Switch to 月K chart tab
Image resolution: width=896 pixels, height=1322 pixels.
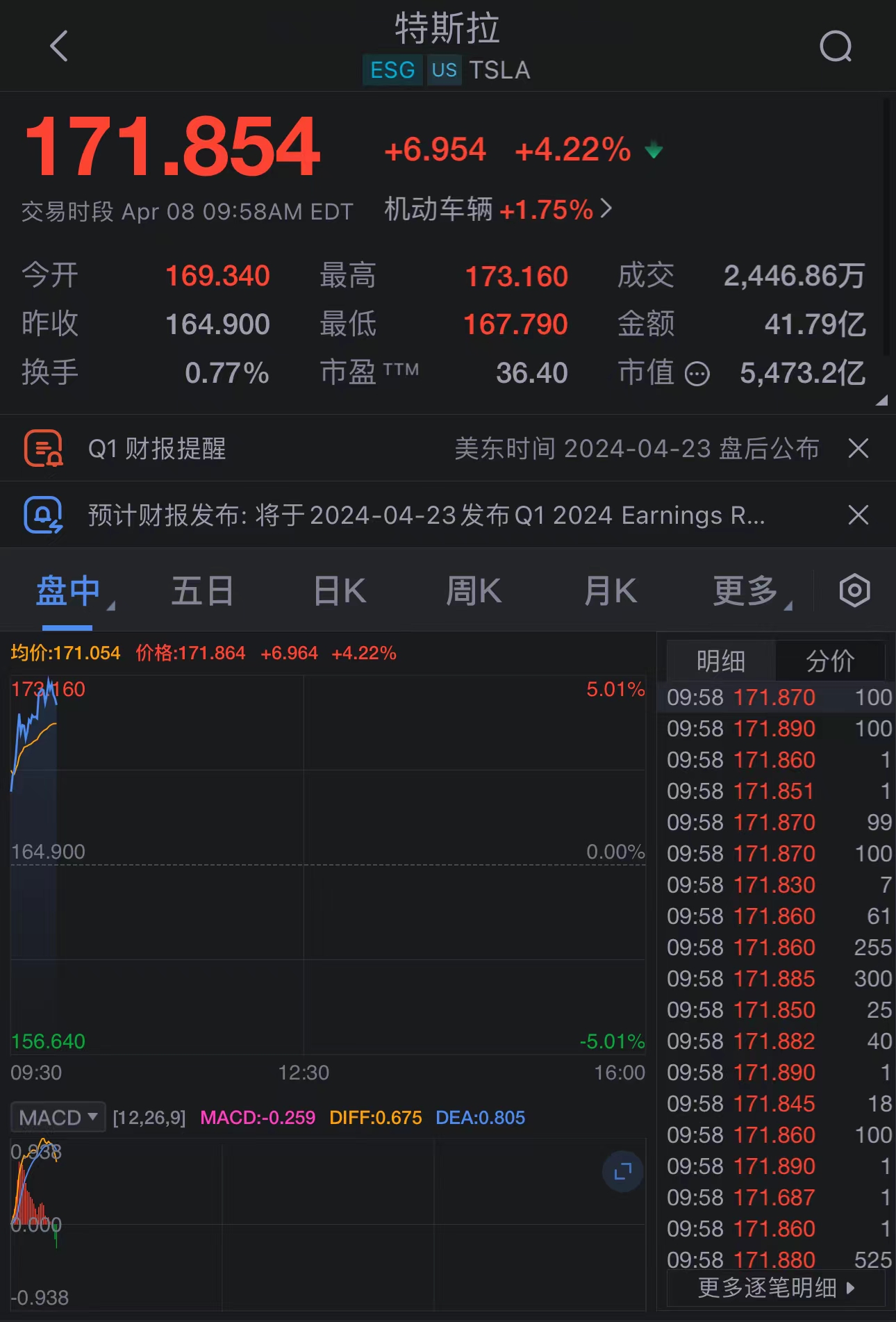[x=610, y=592]
